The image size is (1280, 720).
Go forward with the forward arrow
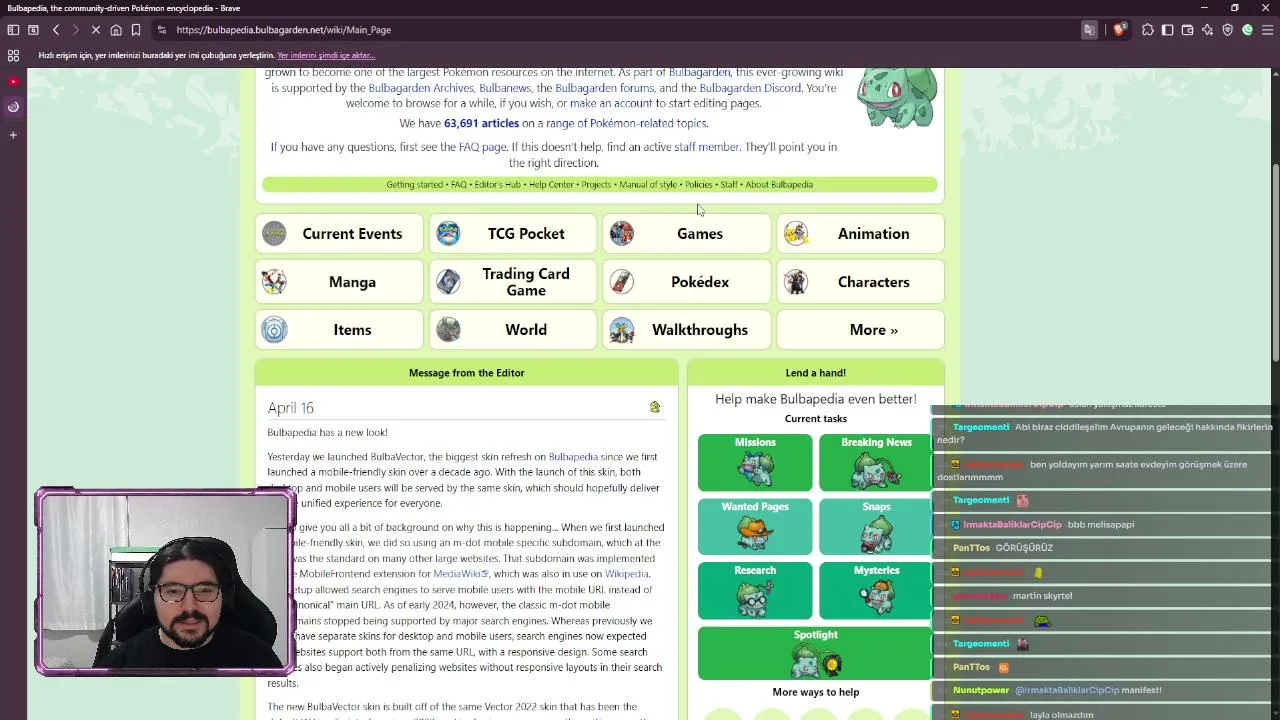[x=75, y=30]
